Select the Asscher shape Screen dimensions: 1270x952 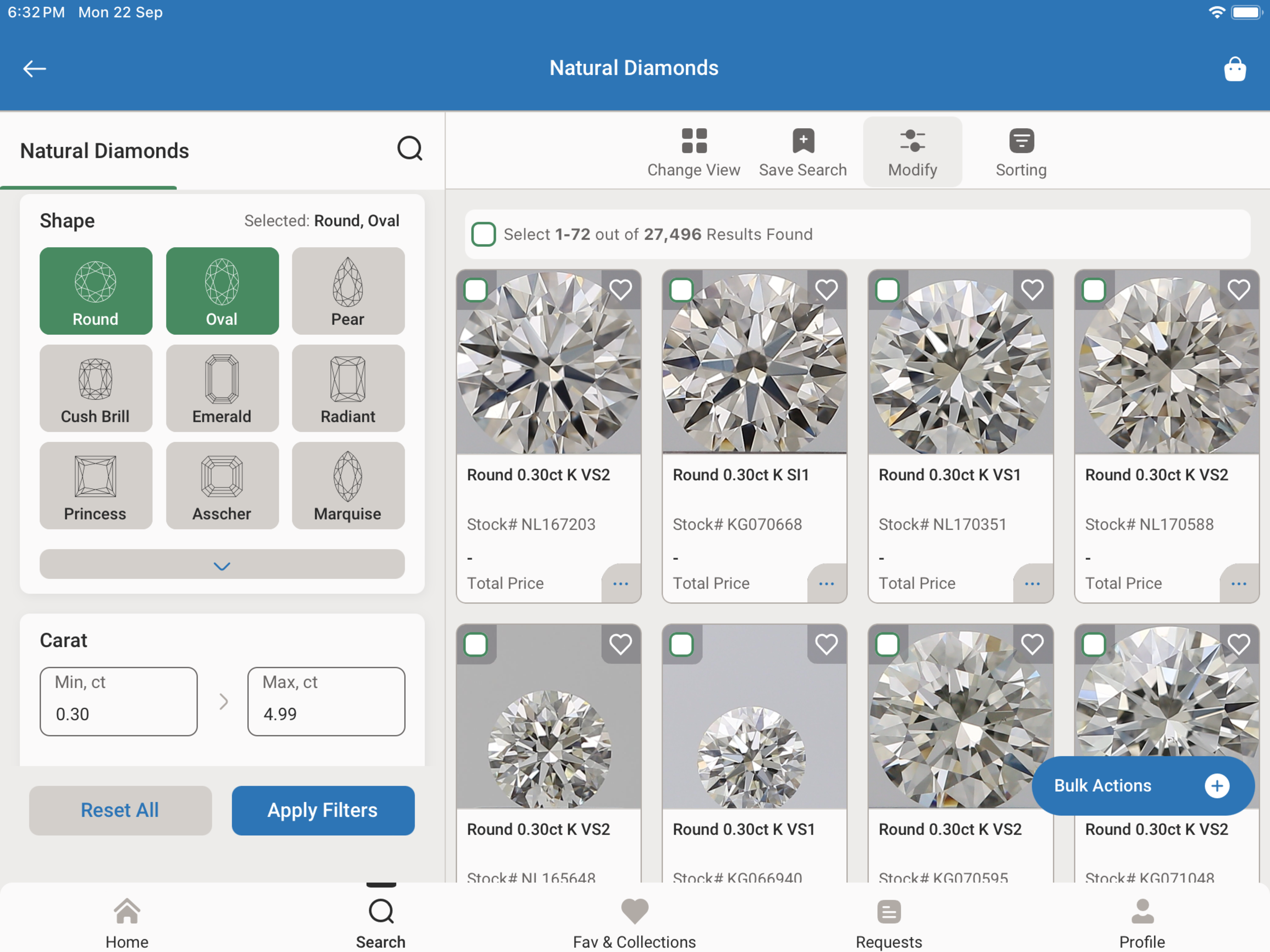pos(222,486)
